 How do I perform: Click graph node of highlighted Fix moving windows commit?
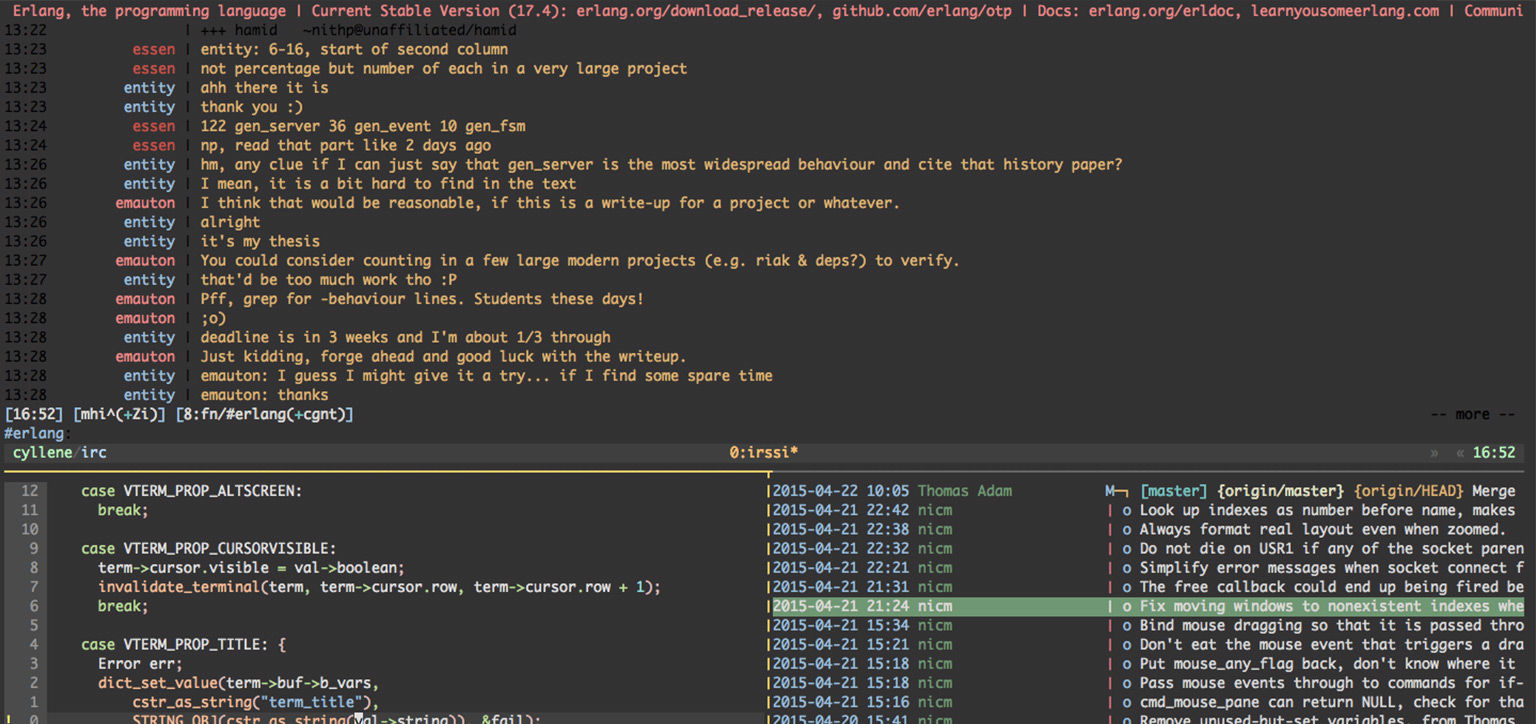1127,606
